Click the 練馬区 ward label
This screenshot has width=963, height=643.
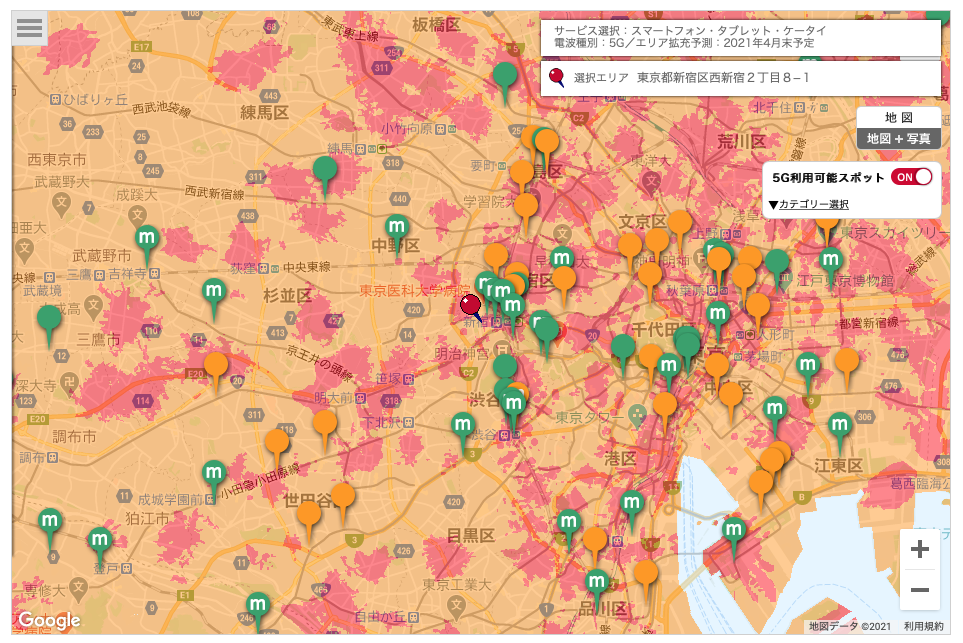(264, 113)
